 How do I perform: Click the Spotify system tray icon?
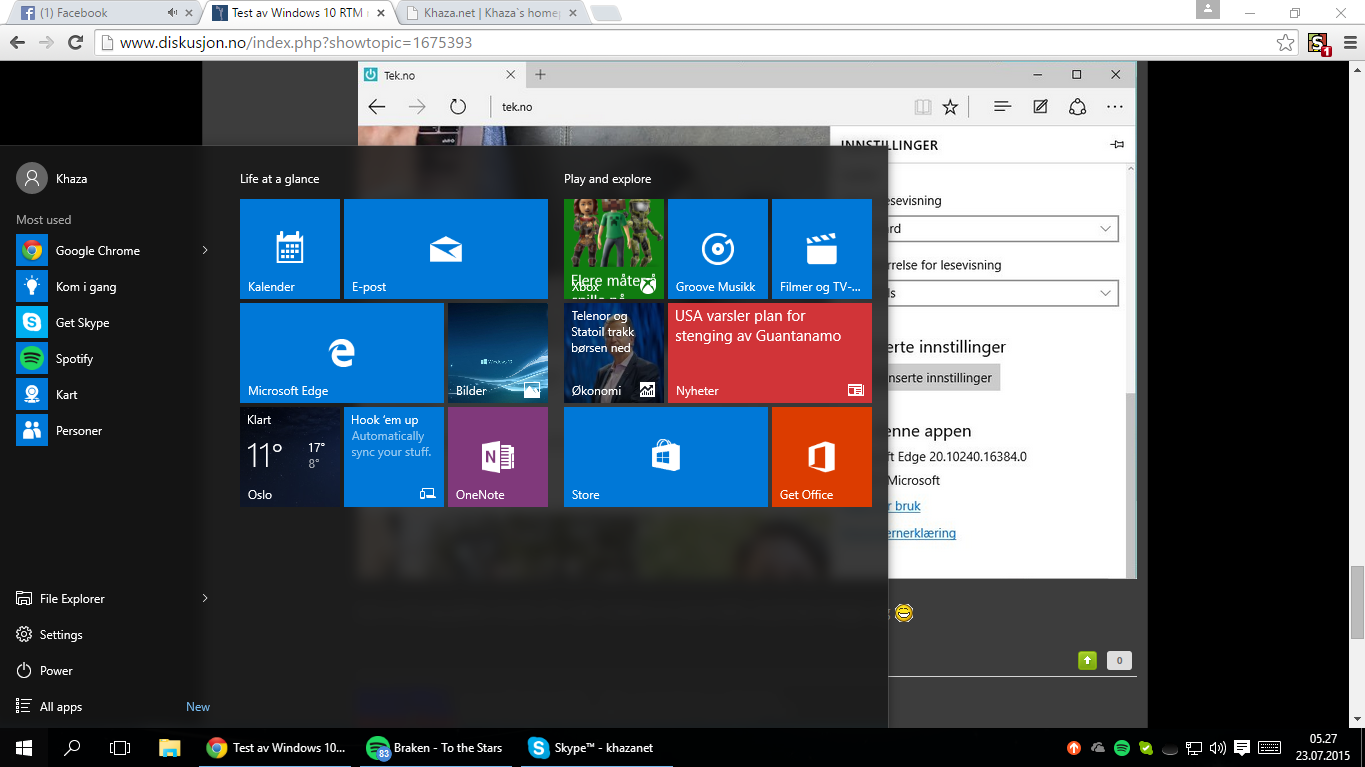tap(1122, 747)
